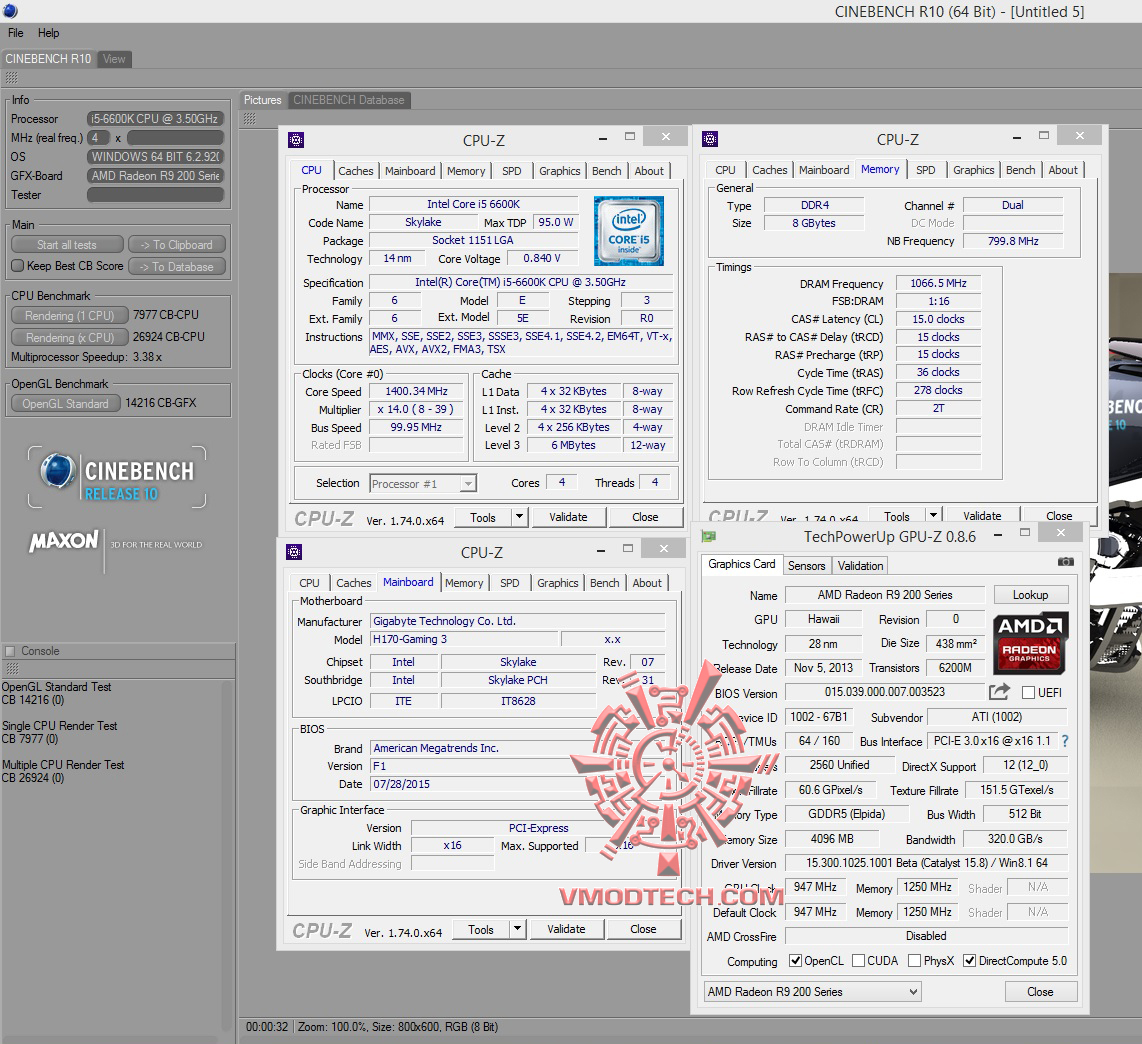Click the CINEBENCH app icon in title bar
The width and height of the screenshot is (1142, 1044).
(x=10, y=11)
